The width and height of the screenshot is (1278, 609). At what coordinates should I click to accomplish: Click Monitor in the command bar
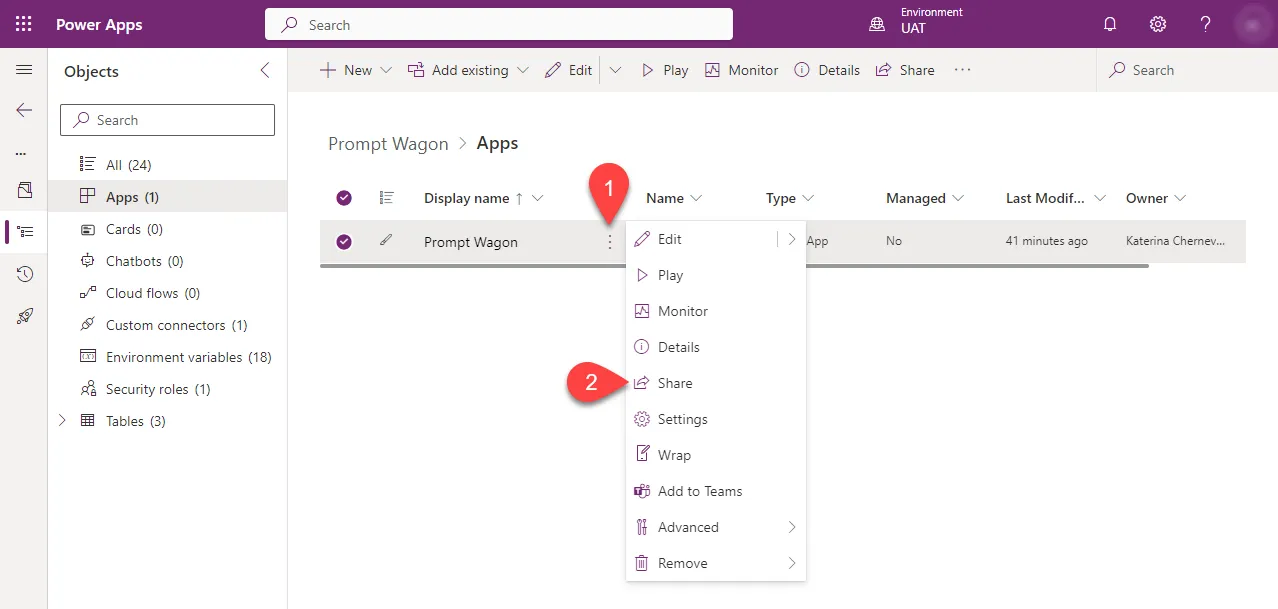[741, 70]
